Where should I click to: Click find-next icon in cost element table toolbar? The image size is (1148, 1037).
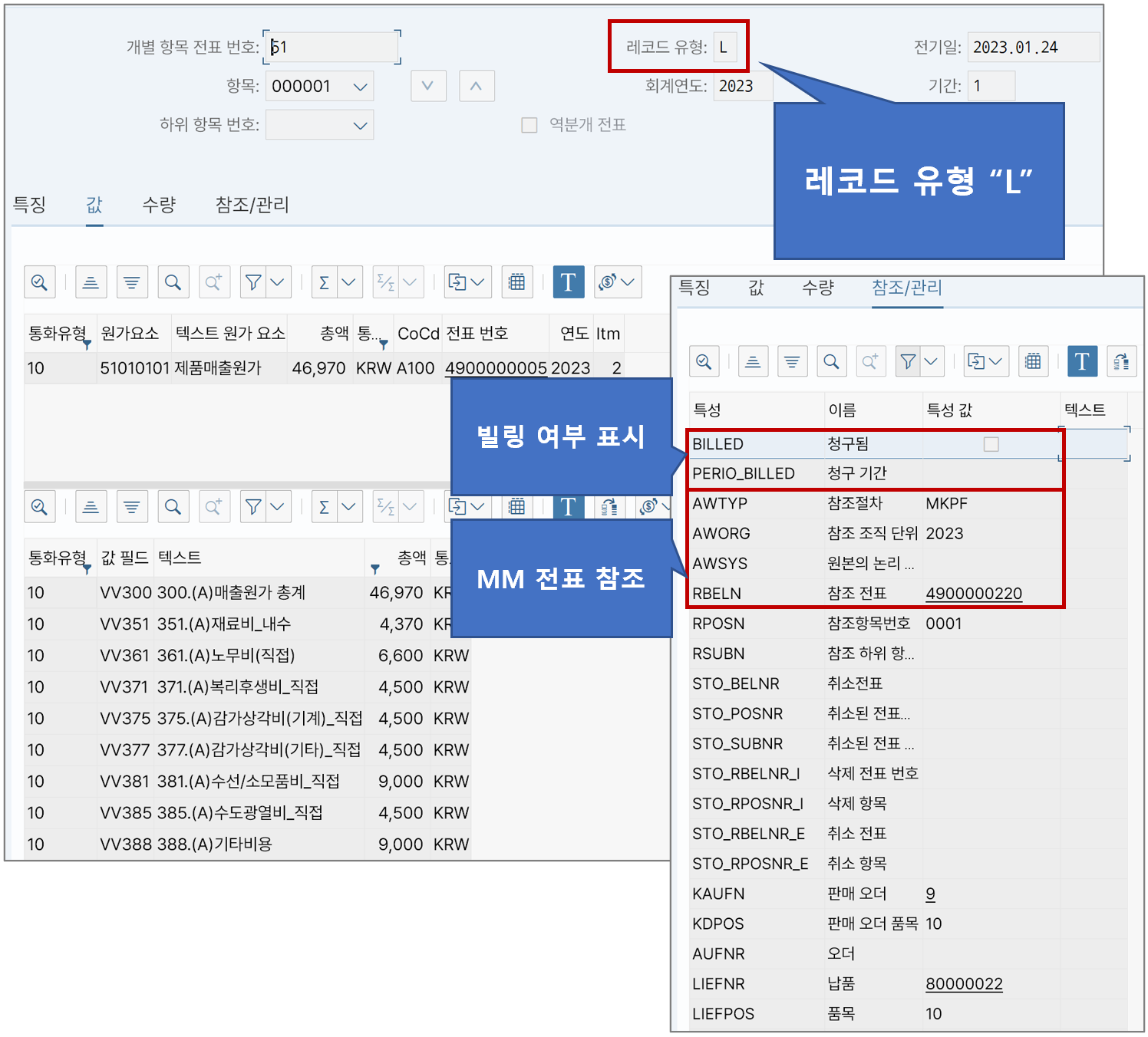(214, 282)
